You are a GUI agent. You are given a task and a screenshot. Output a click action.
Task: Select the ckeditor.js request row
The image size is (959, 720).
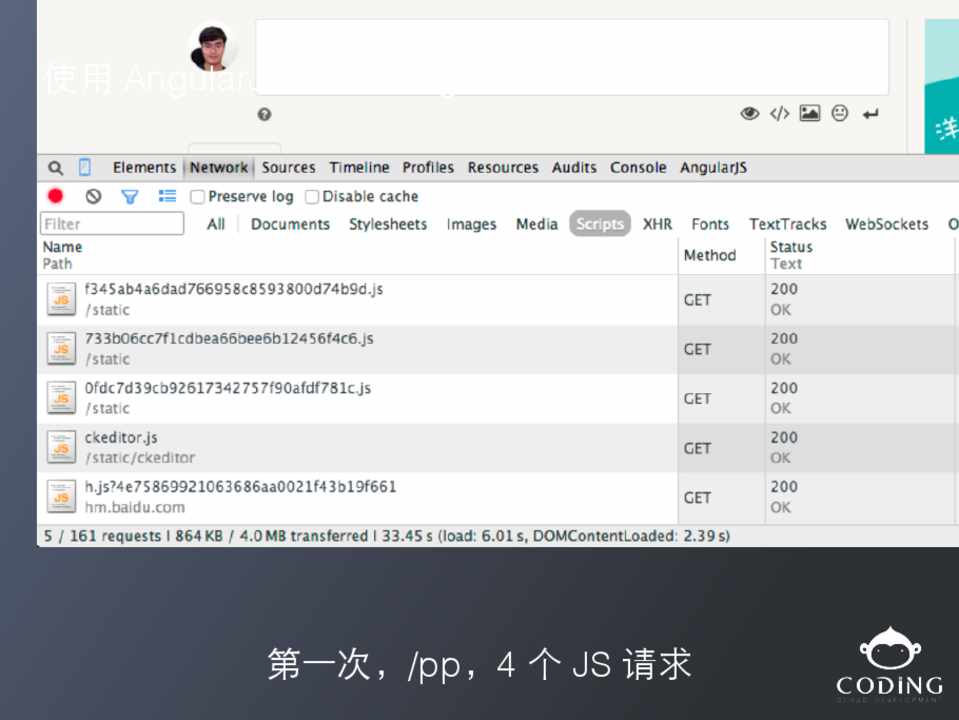click(x=120, y=438)
